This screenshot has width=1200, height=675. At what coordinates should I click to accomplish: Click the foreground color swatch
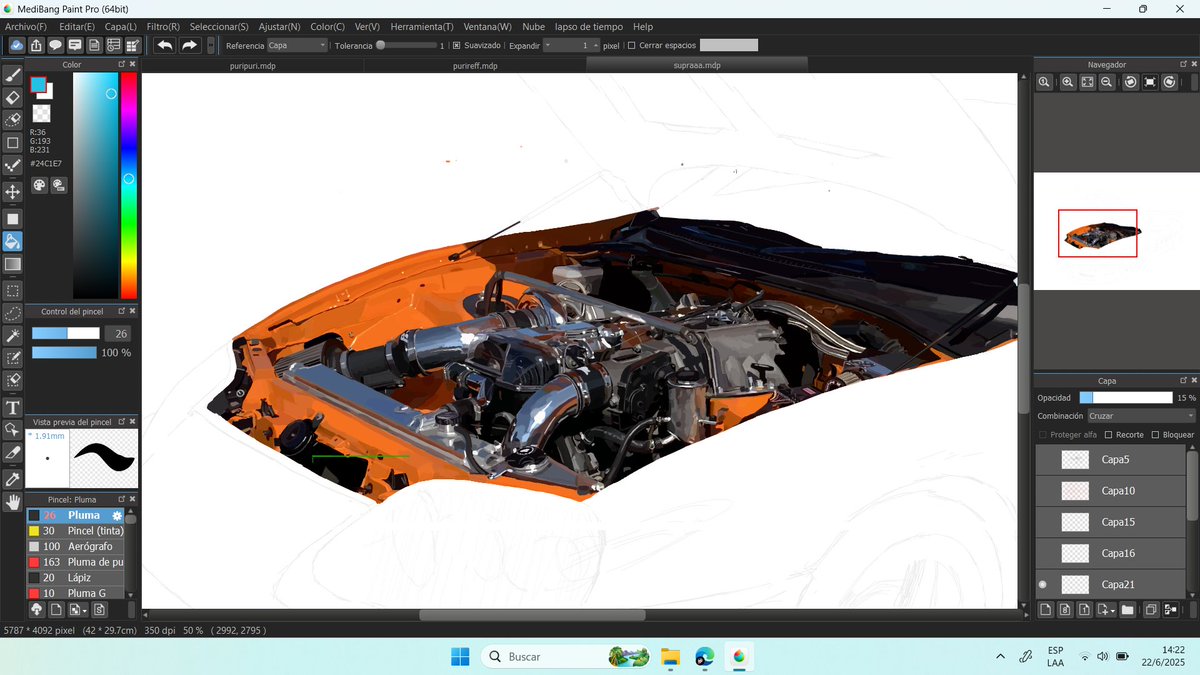pos(38,85)
